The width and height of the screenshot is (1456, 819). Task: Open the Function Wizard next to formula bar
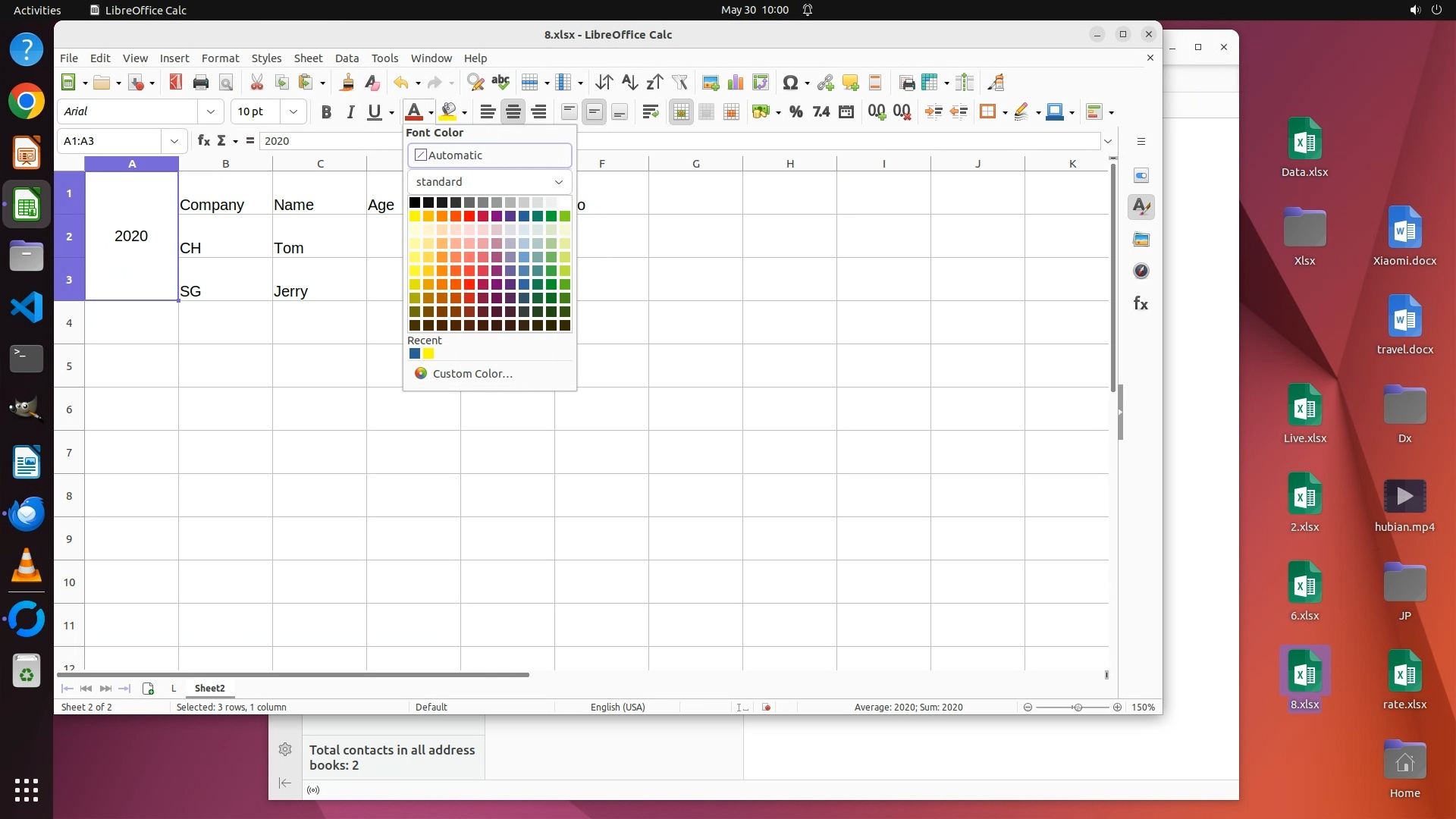pos(203,140)
